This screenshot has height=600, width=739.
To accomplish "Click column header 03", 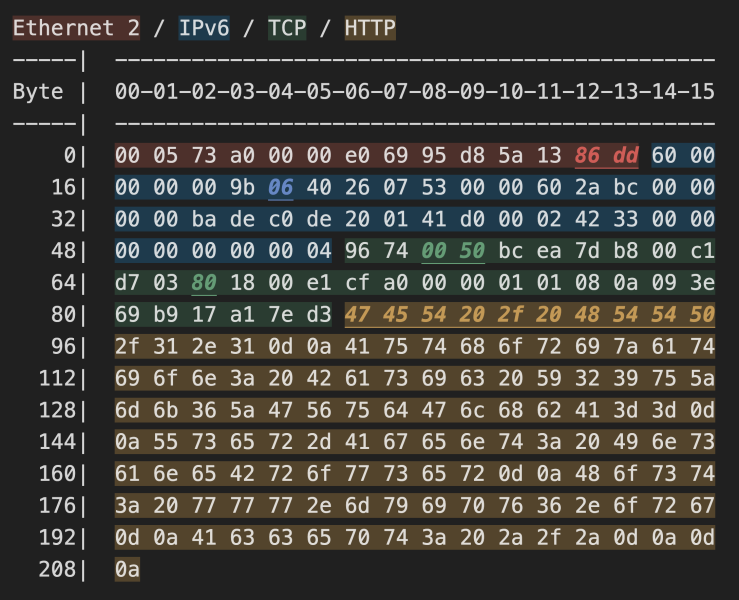I will [242, 91].
